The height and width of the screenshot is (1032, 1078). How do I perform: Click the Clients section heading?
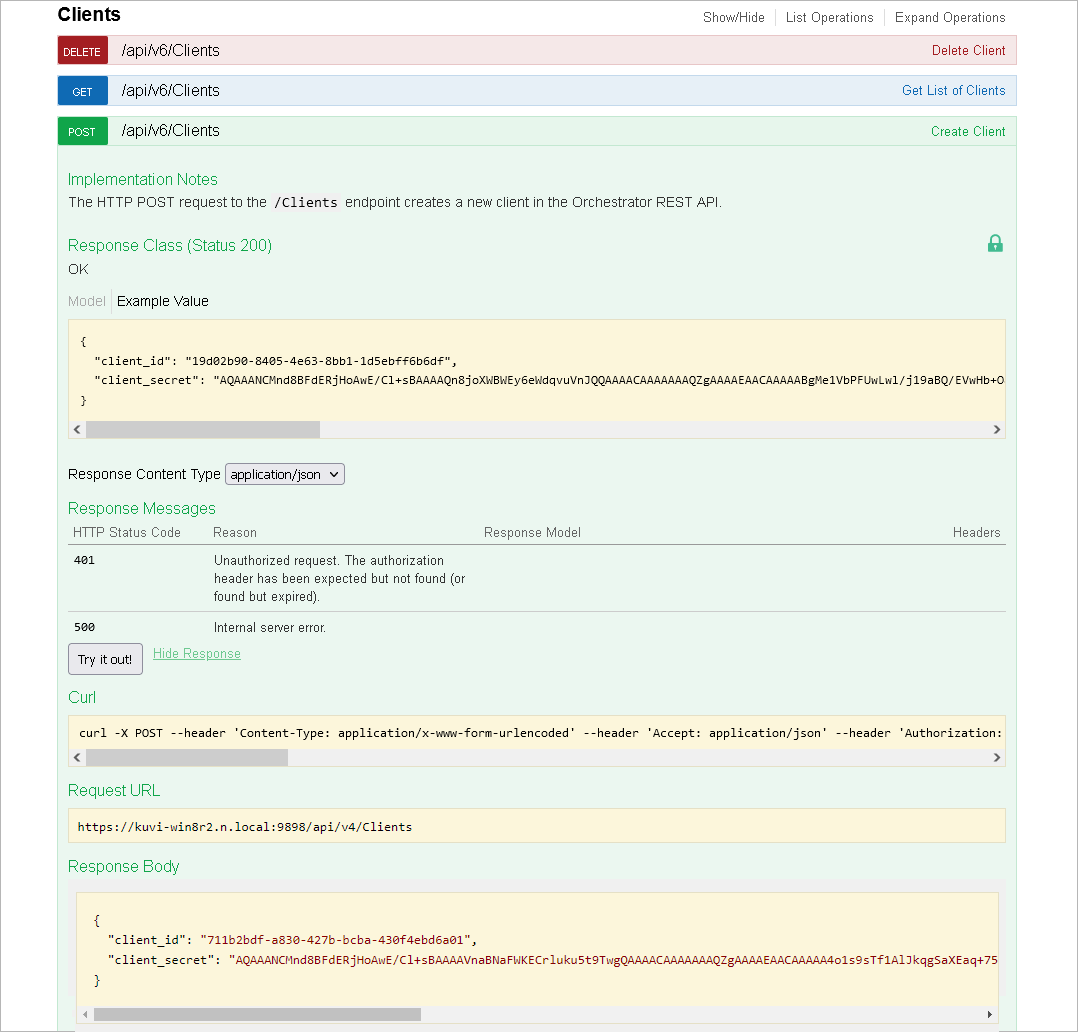[x=89, y=14]
